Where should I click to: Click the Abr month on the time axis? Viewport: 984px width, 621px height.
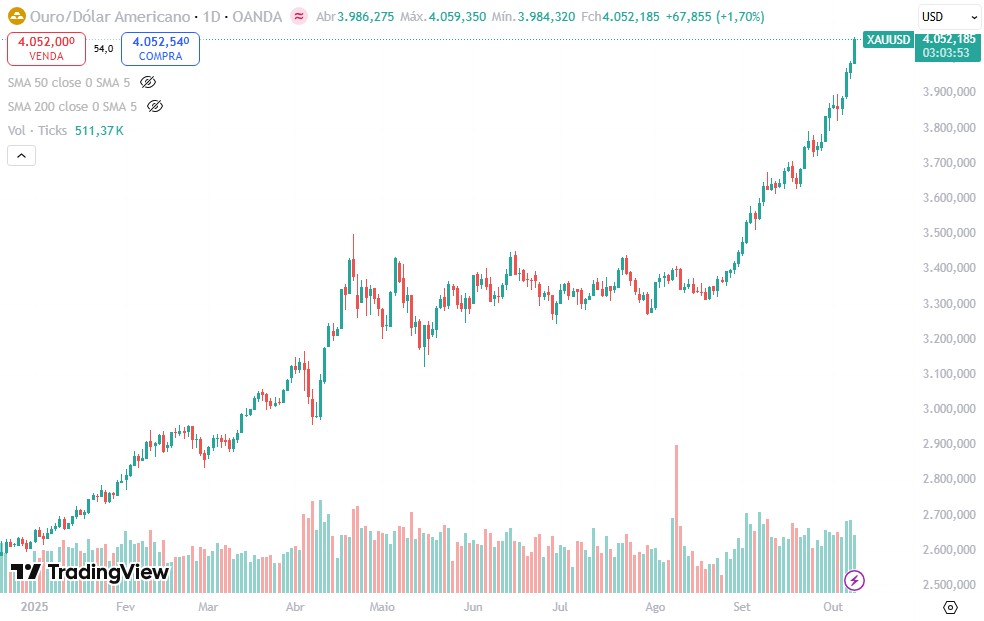pyautogui.click(x=295, y=607)
